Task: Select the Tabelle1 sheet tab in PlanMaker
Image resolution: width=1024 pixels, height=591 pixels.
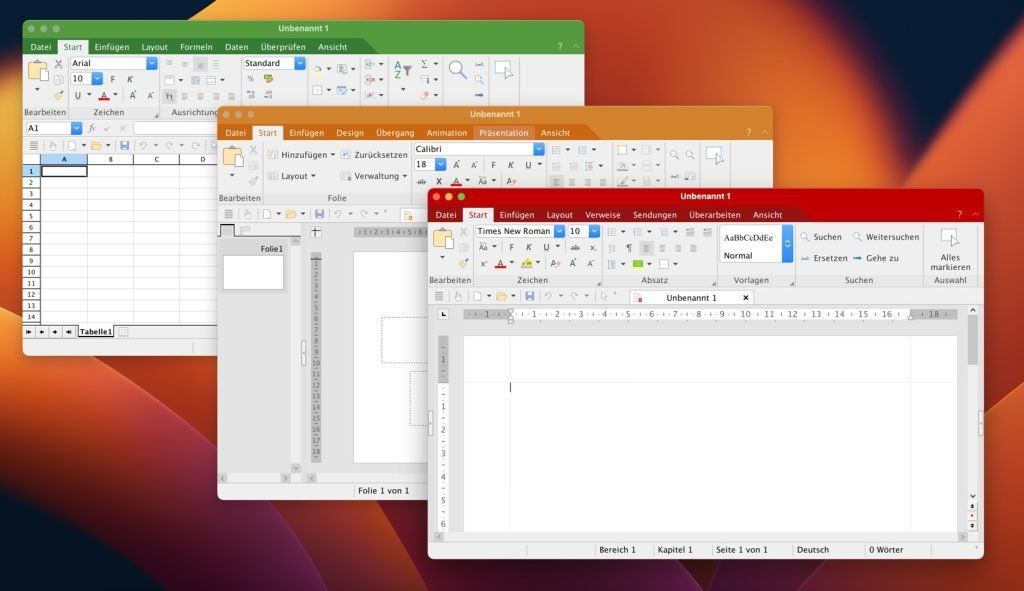Action: [94, 331]
